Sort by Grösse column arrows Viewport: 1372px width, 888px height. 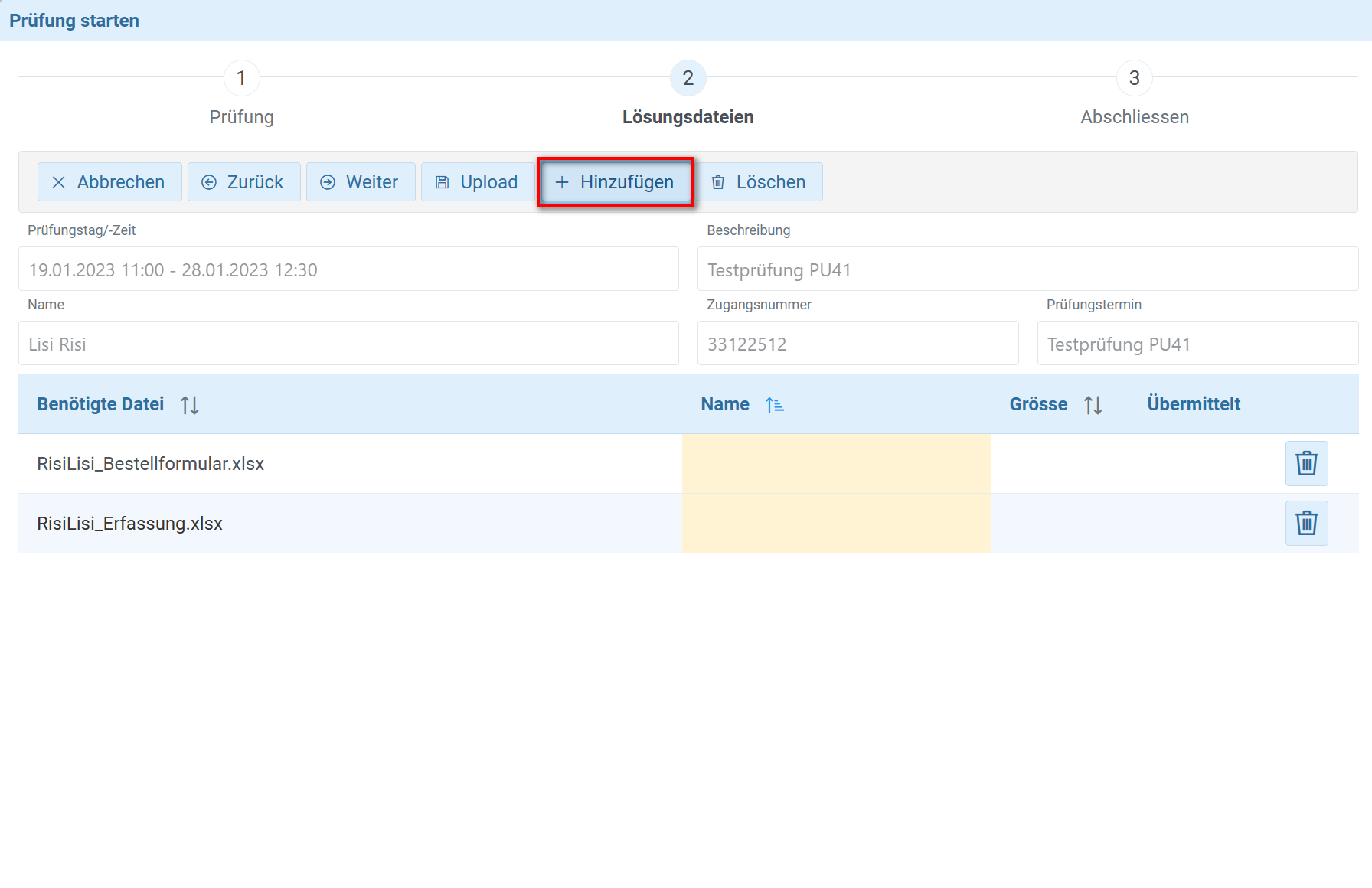click(1093, 405)
